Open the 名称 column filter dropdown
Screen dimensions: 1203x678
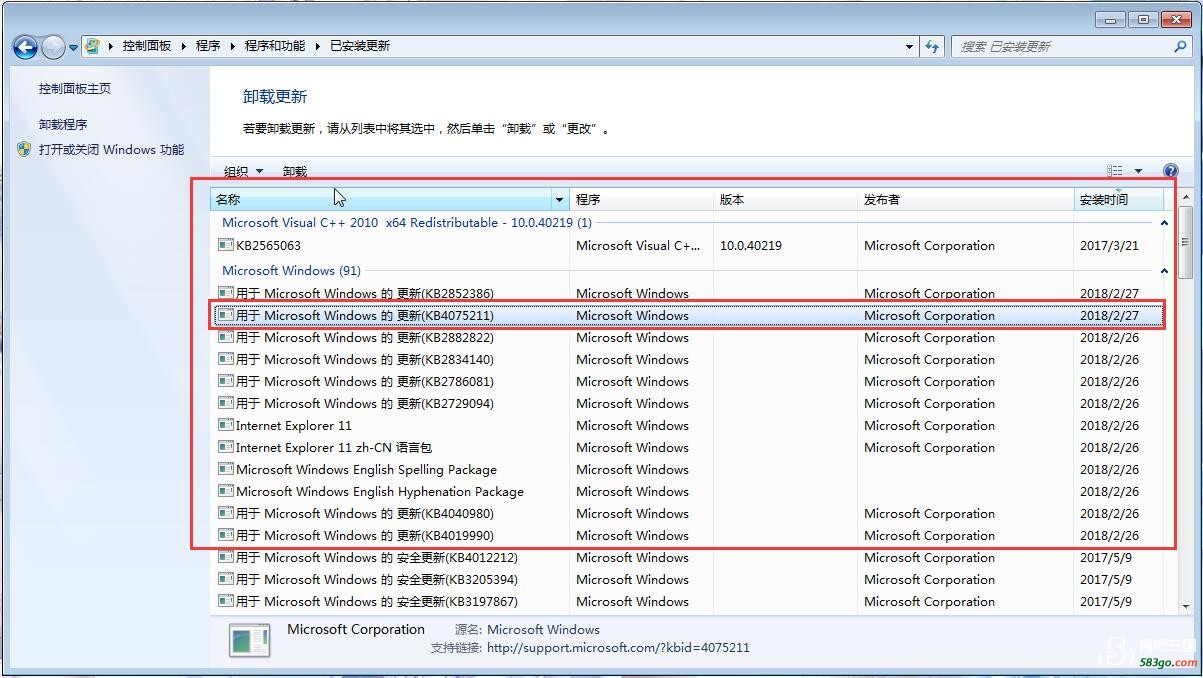[x=559, y=200]
